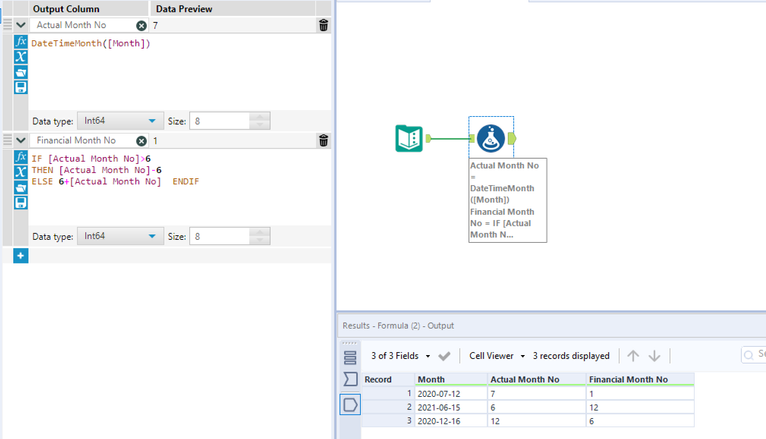The width and height of the screenshot is (766, 439).
Task: Clear the Actual Month No column name
Action: click(x=141, y=25)
